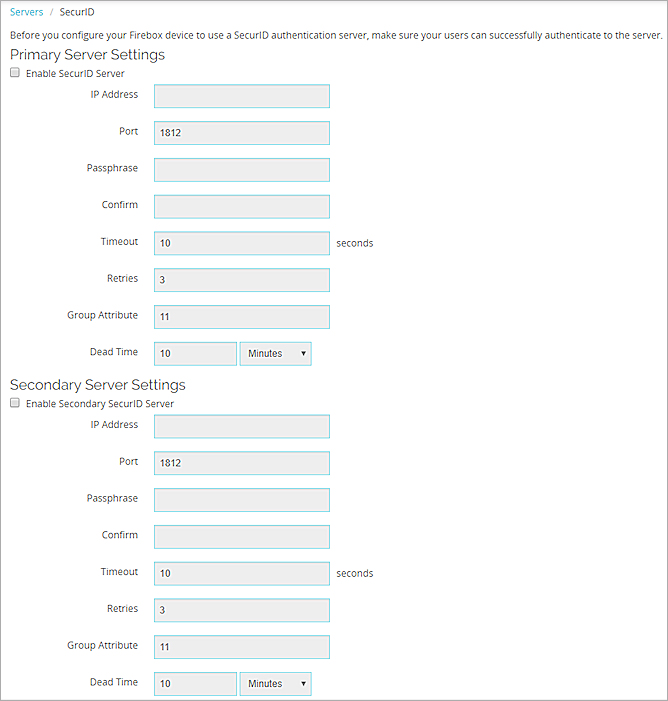Enable the primary SecurID Server checkbox
This screenshot has height=701, width=668.
tap(15, 74)
